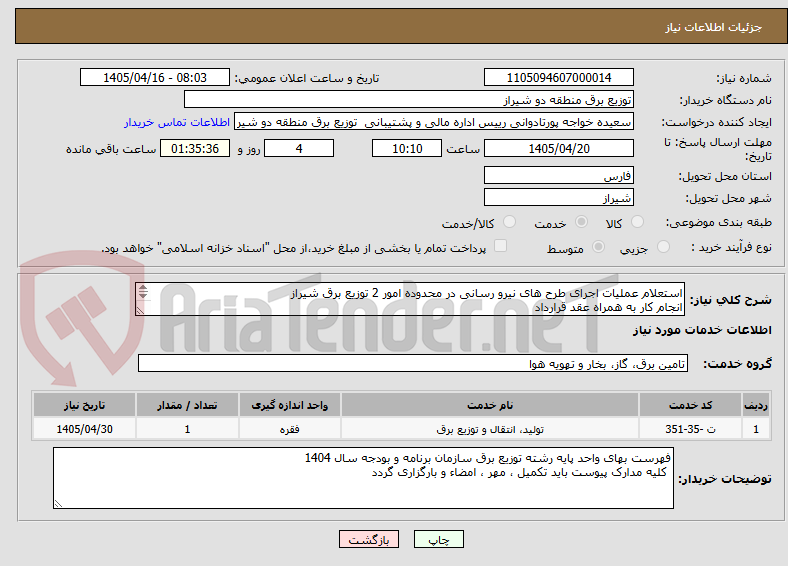The width and height of the screenshot is (788, 566).
Task: Select the خدمت radio button
Action: 581,222
